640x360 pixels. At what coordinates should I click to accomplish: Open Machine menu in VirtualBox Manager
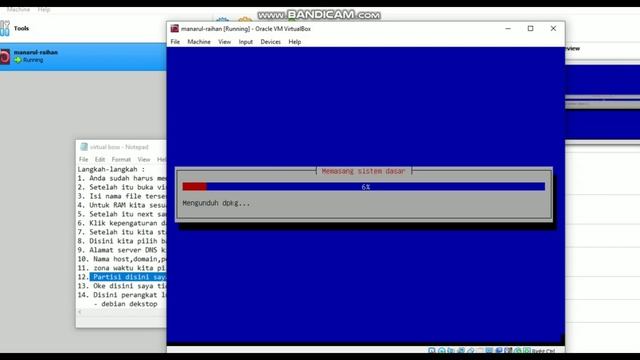[x=18, y=9]
